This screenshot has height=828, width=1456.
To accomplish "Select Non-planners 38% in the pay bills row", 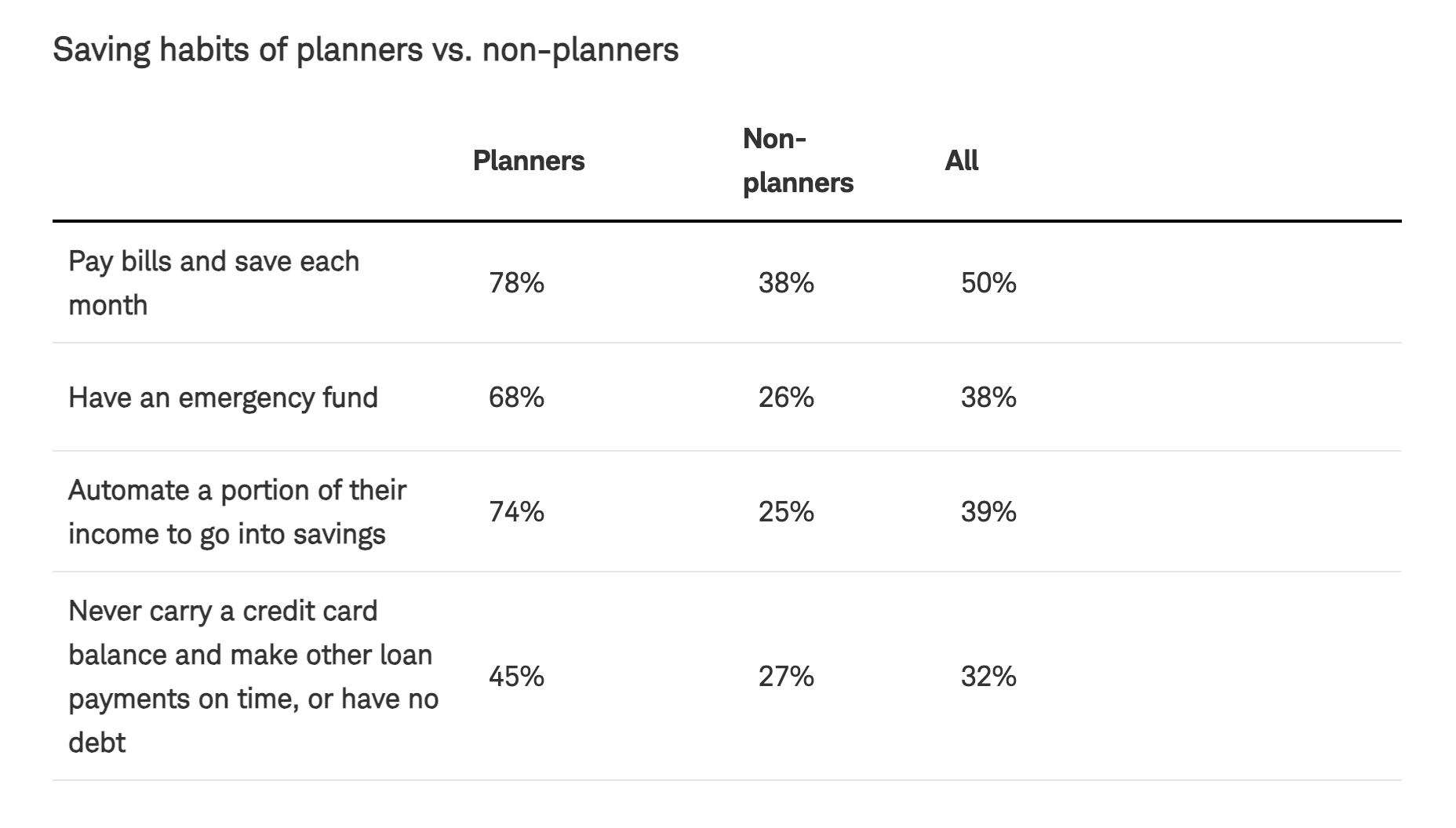I will click(786, 283).
